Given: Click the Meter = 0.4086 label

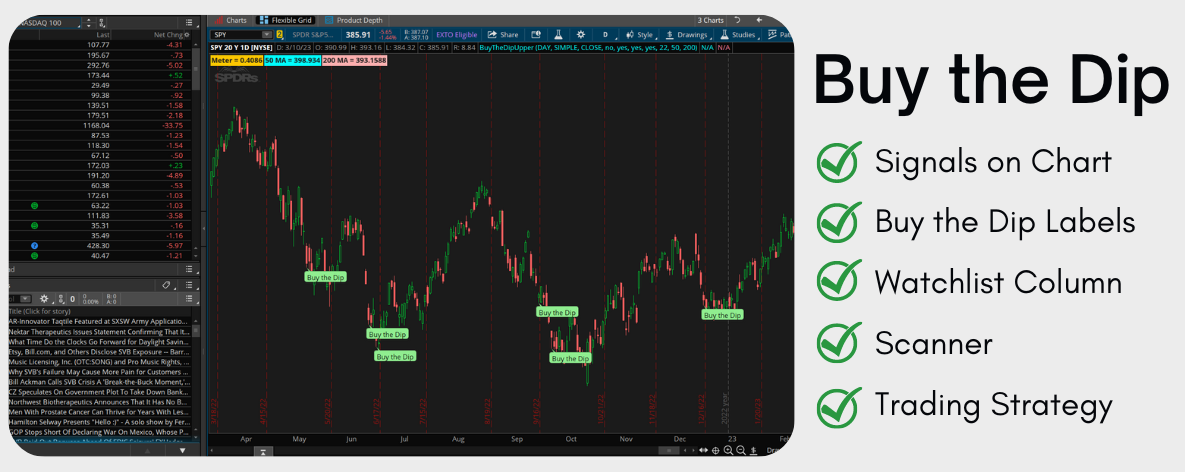Looking at the screenshot, I should click(237, 60).
